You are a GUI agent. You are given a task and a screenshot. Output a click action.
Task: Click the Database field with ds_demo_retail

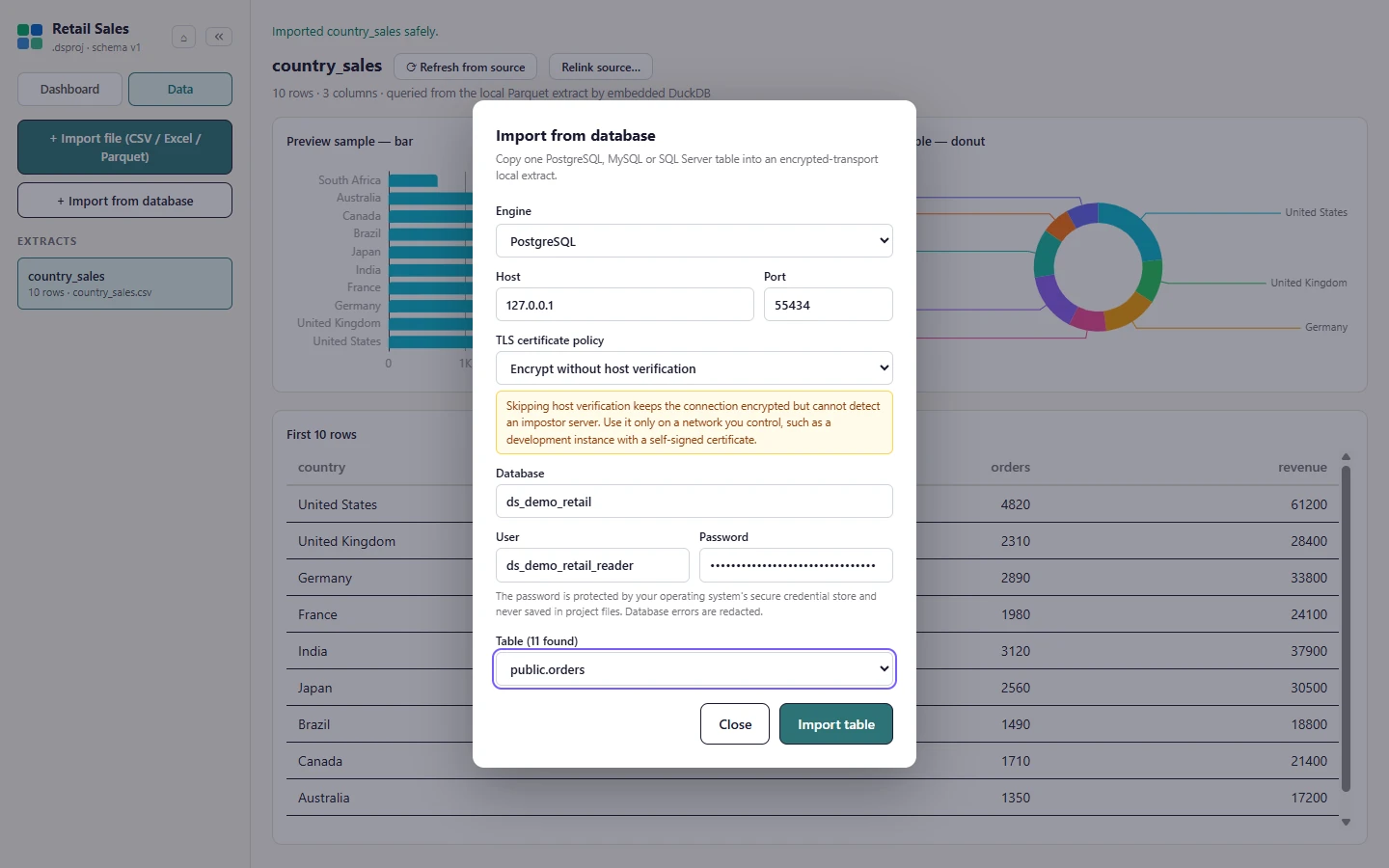pyautogui.click(x=694, y=502)
